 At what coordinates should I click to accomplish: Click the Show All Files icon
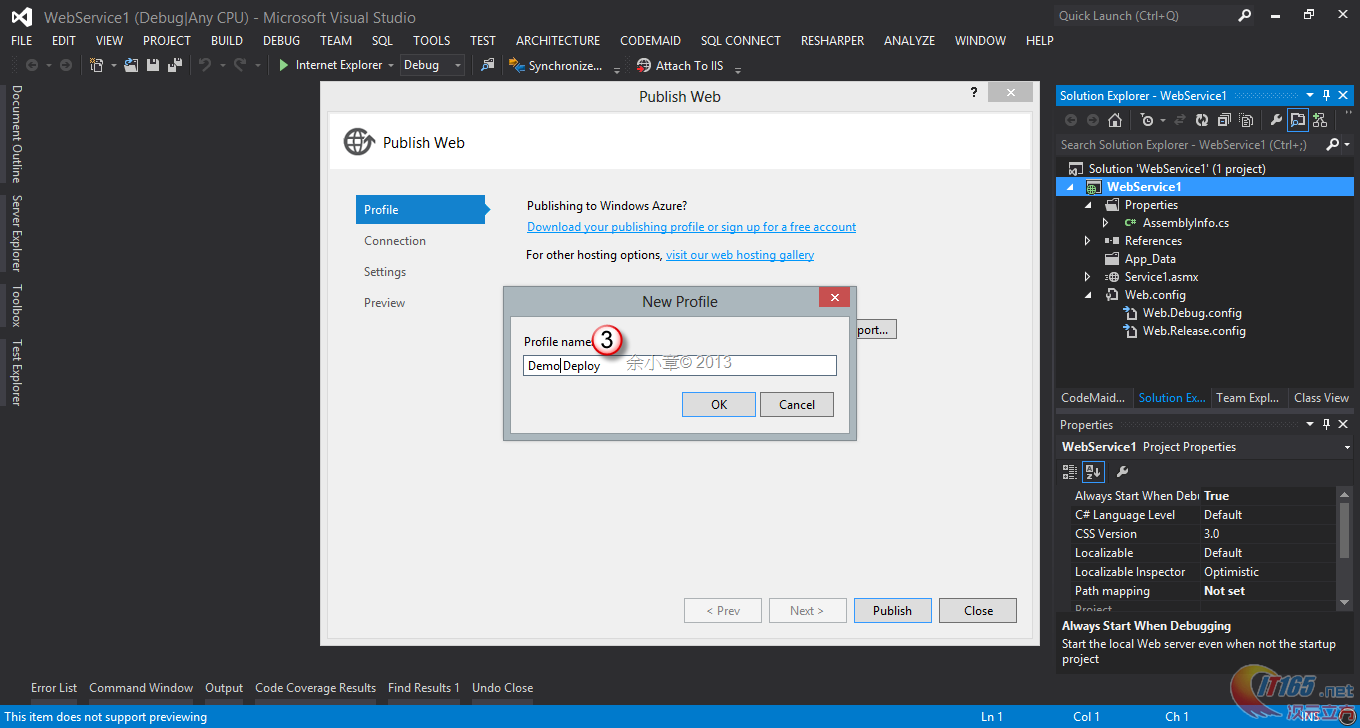1246,120
